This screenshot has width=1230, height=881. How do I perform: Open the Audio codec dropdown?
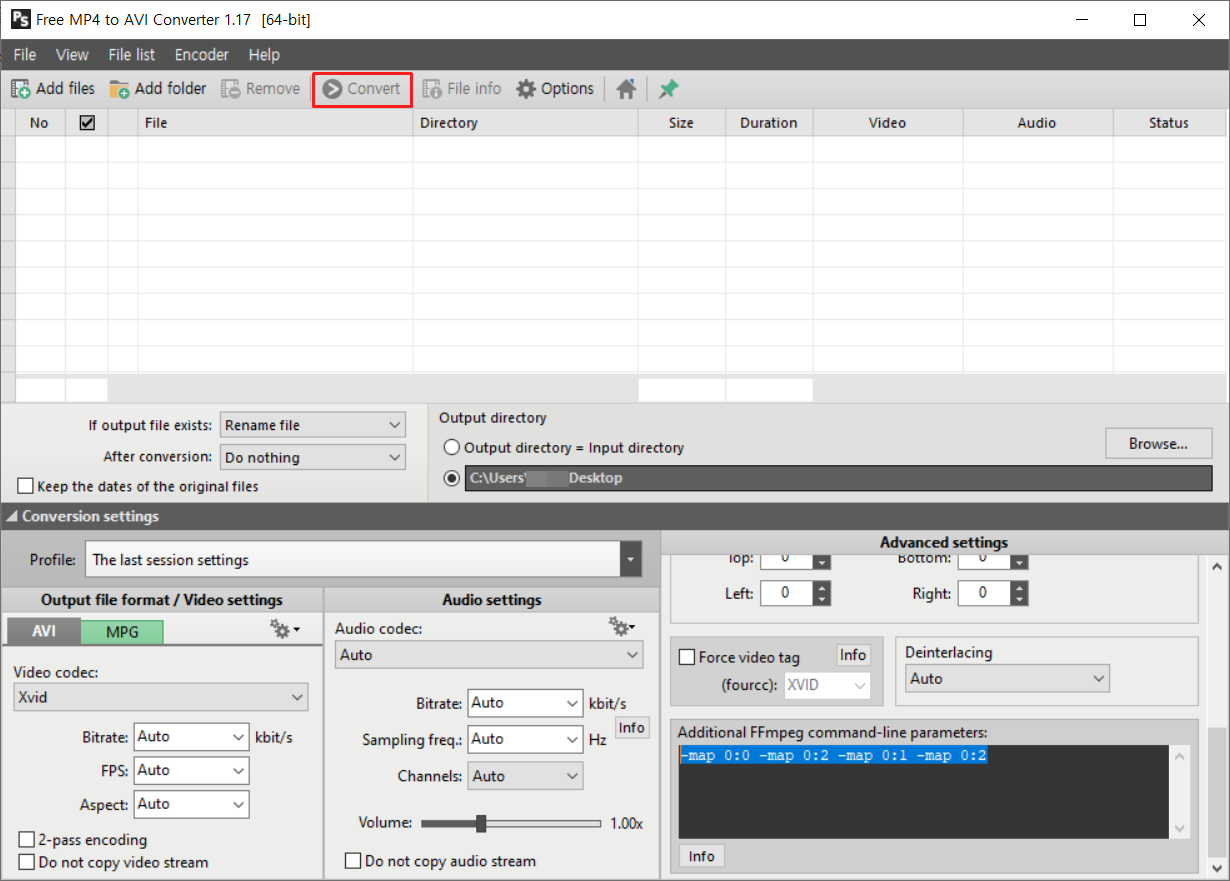click(x=489, y=655)
